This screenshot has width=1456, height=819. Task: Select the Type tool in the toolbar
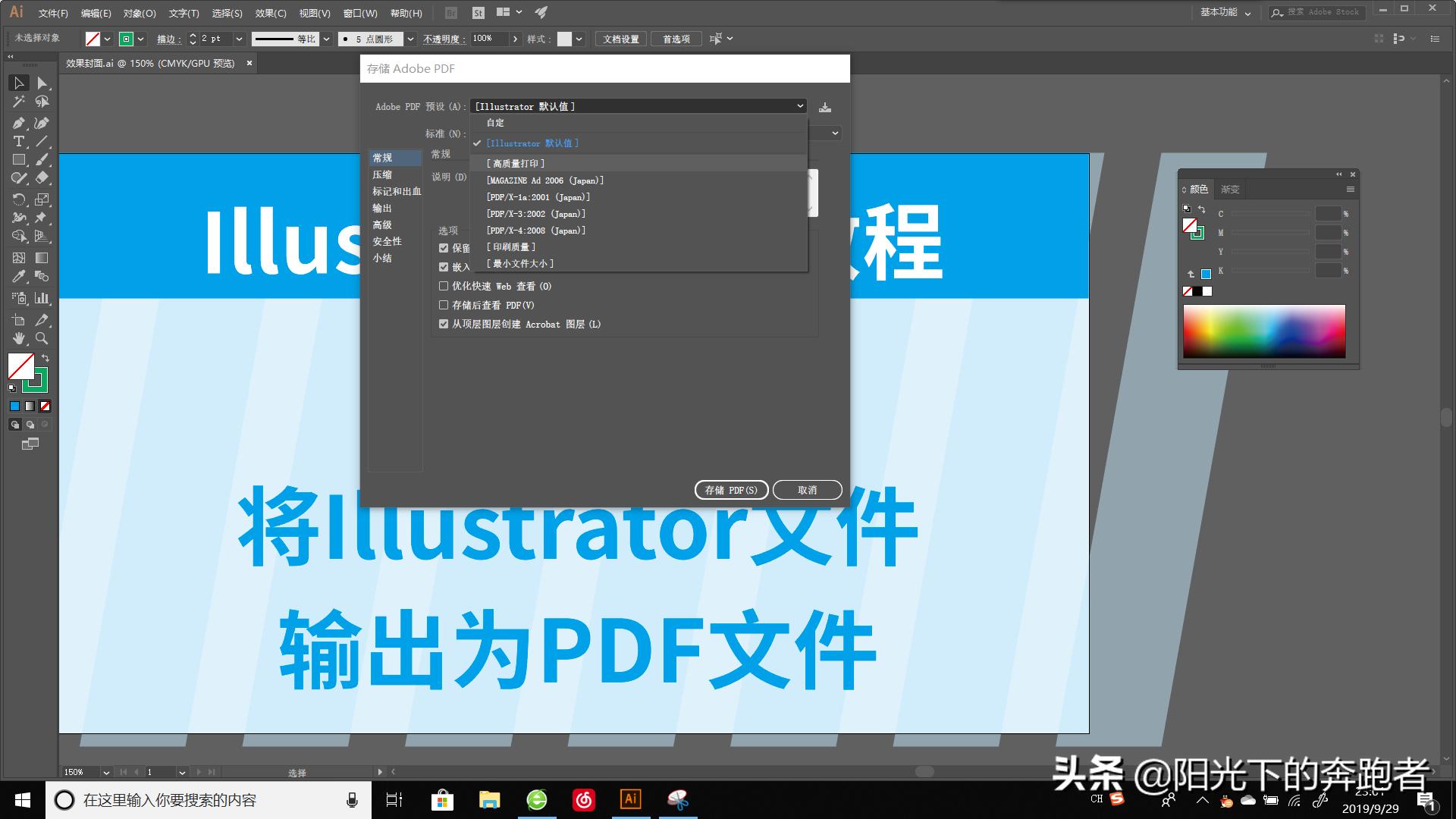click(18, 141)
